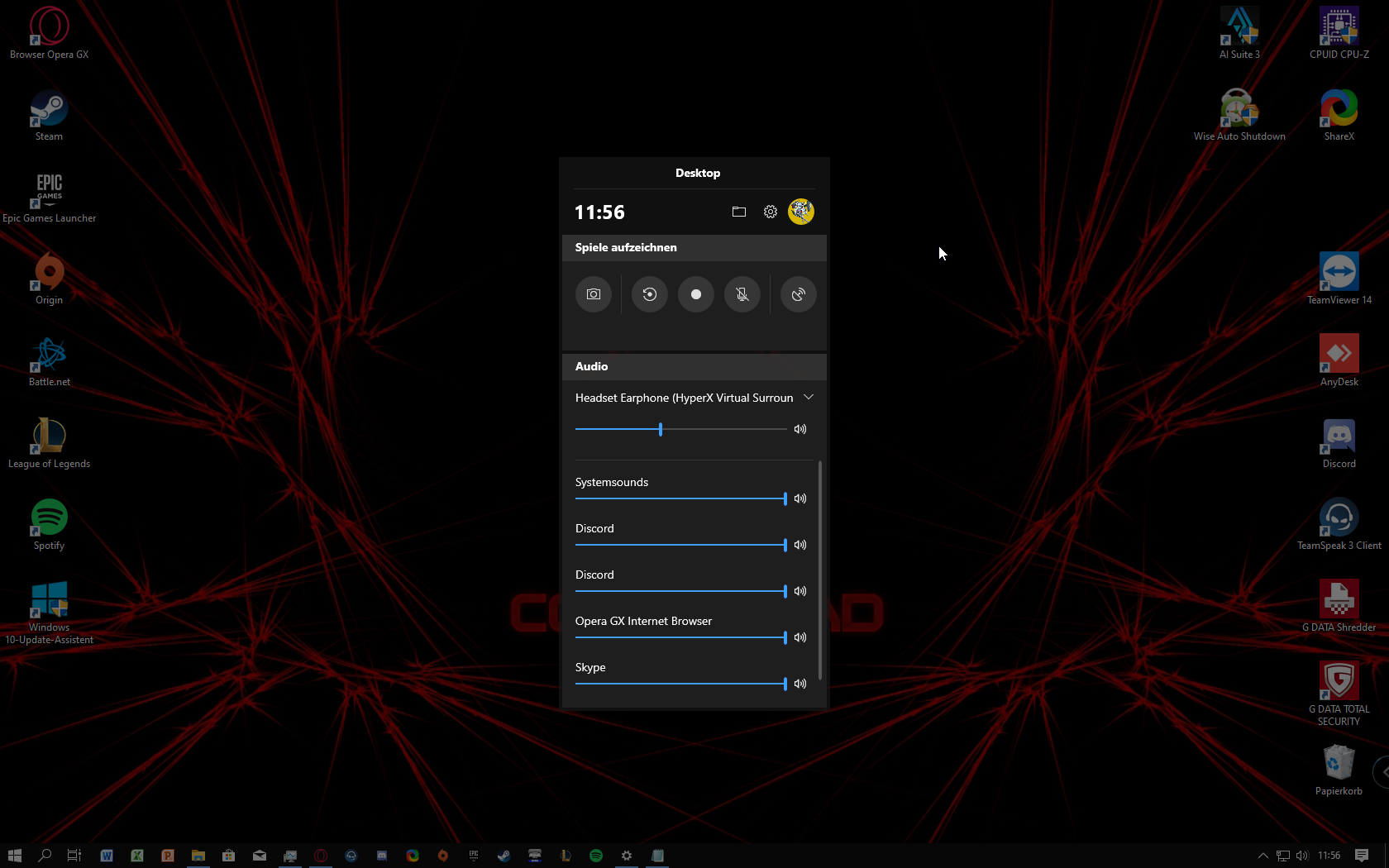Click the record last 30 seconds button
This screenshot has width=1389, height=868.
pyautogui.click(x=650, y=294)
